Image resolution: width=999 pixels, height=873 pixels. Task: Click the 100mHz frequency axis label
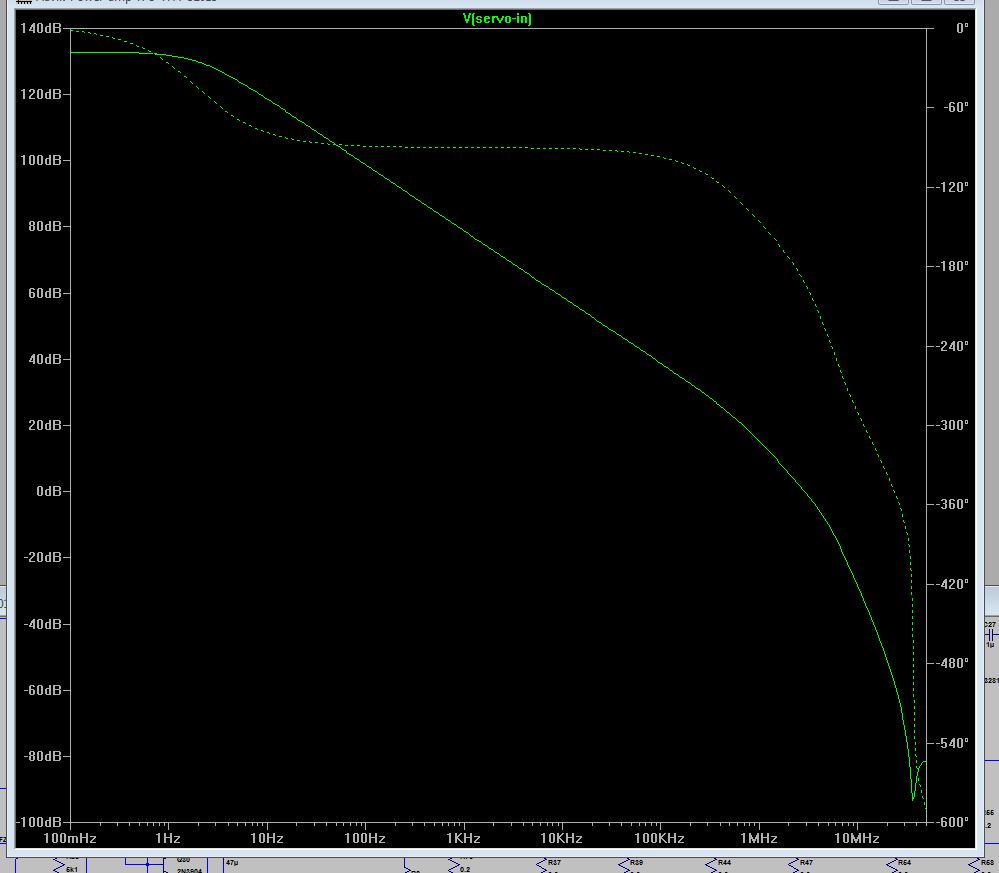69,839
